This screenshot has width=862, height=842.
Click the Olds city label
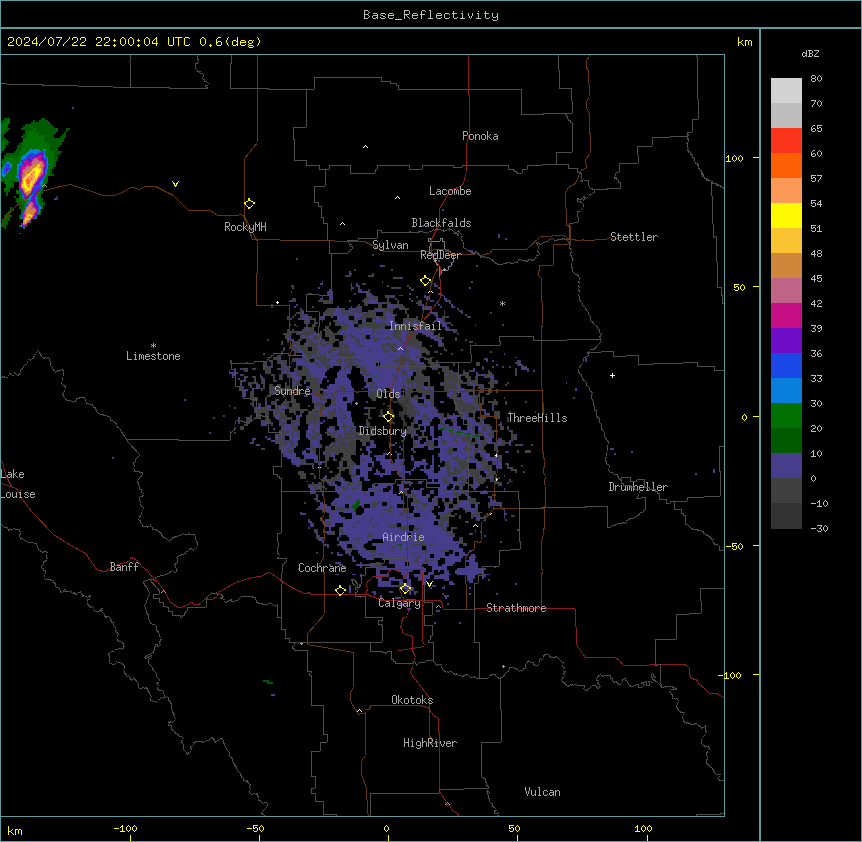coord(388,394)
